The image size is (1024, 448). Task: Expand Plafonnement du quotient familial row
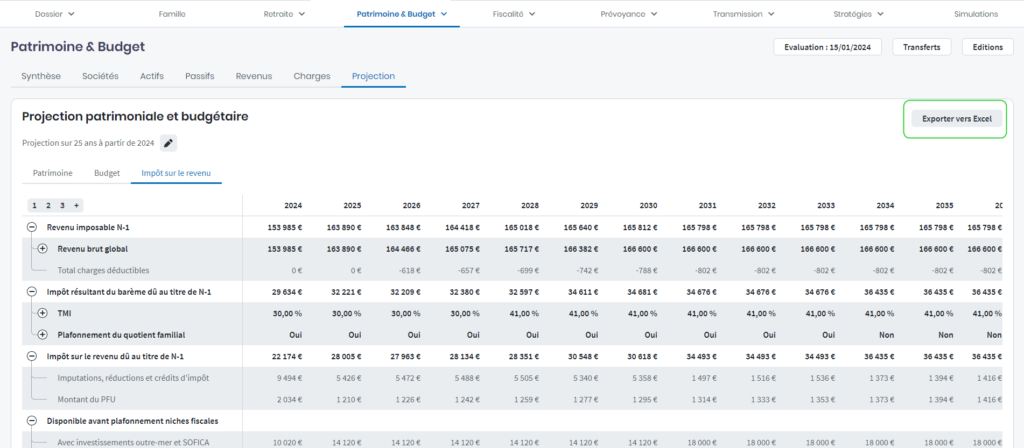tap(43, 334)
